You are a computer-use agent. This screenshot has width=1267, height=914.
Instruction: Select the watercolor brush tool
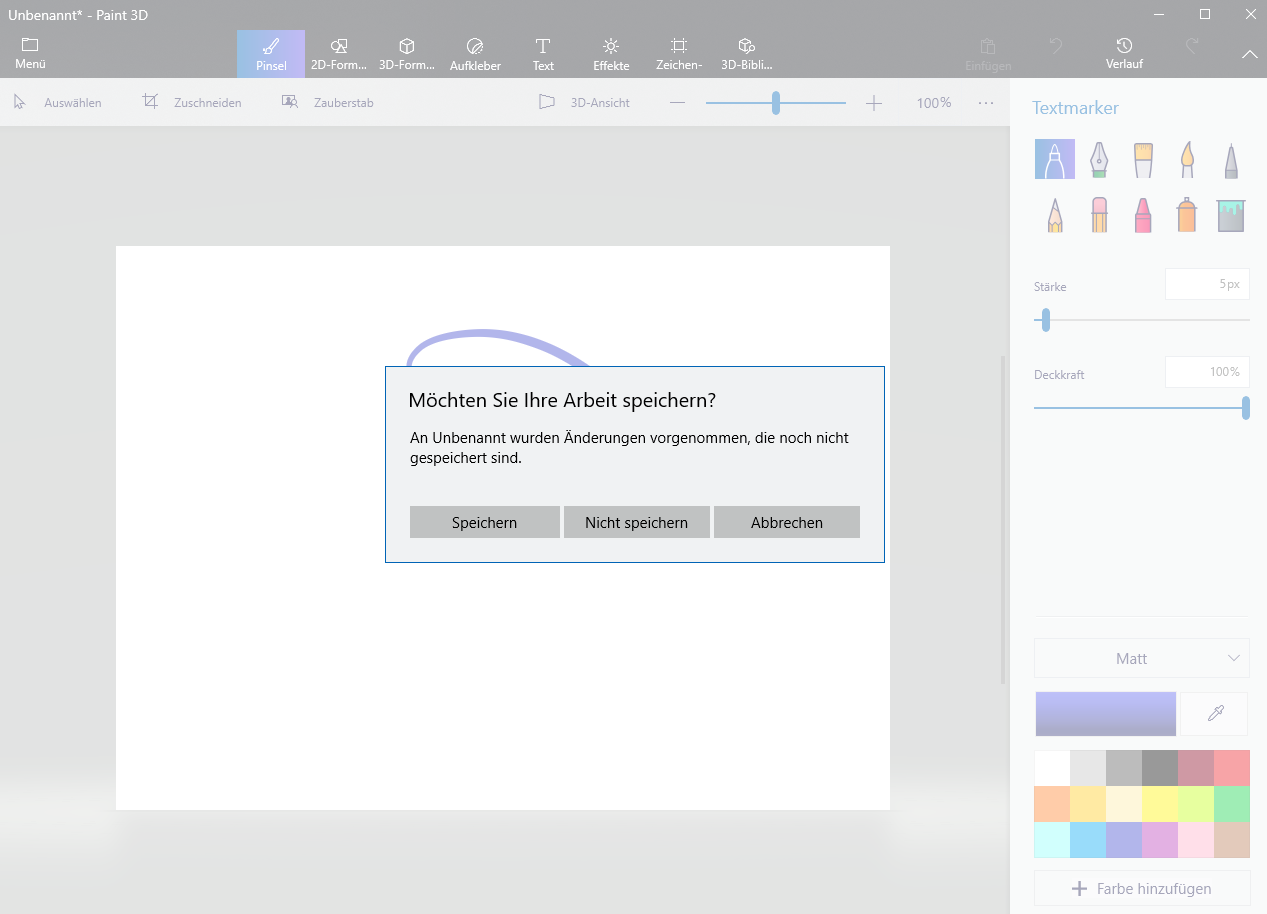point(1187,159)
